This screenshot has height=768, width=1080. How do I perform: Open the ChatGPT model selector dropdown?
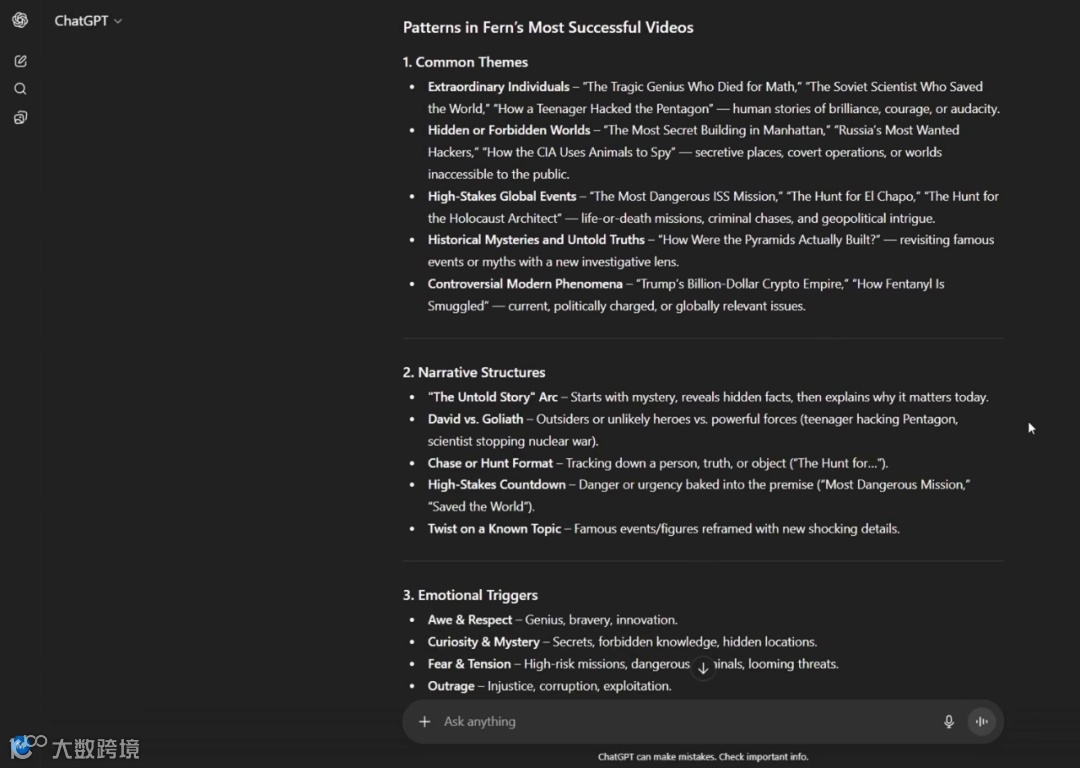pos(88,21)
